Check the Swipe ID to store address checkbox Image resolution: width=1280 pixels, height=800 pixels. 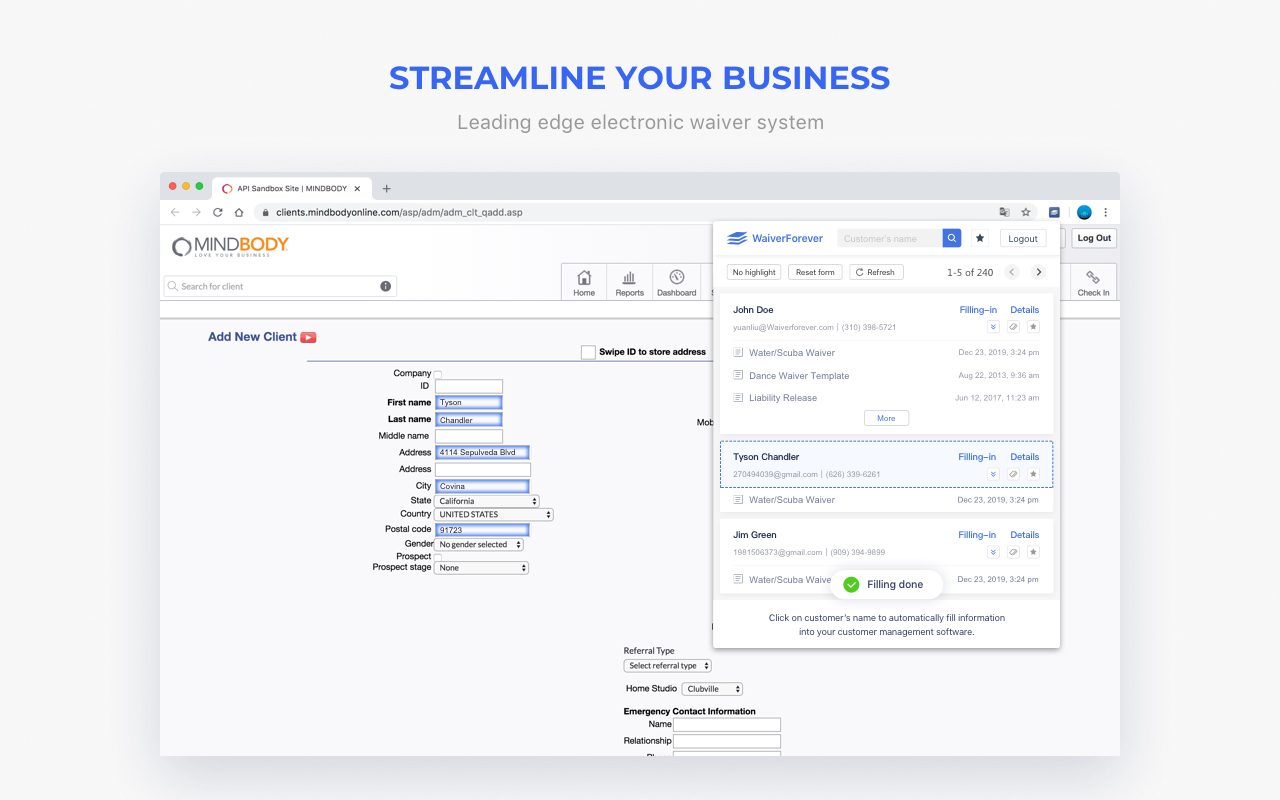point(589,351)
